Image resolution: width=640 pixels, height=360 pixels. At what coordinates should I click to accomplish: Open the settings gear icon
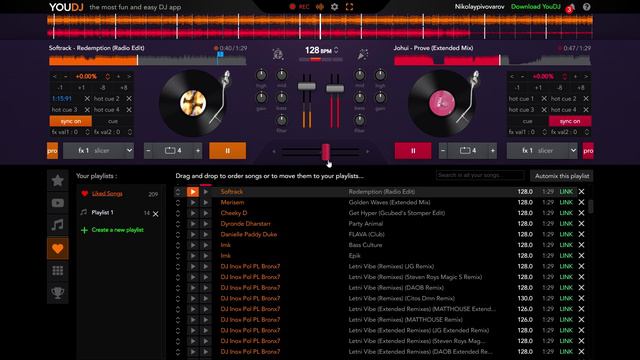point(334,7)
